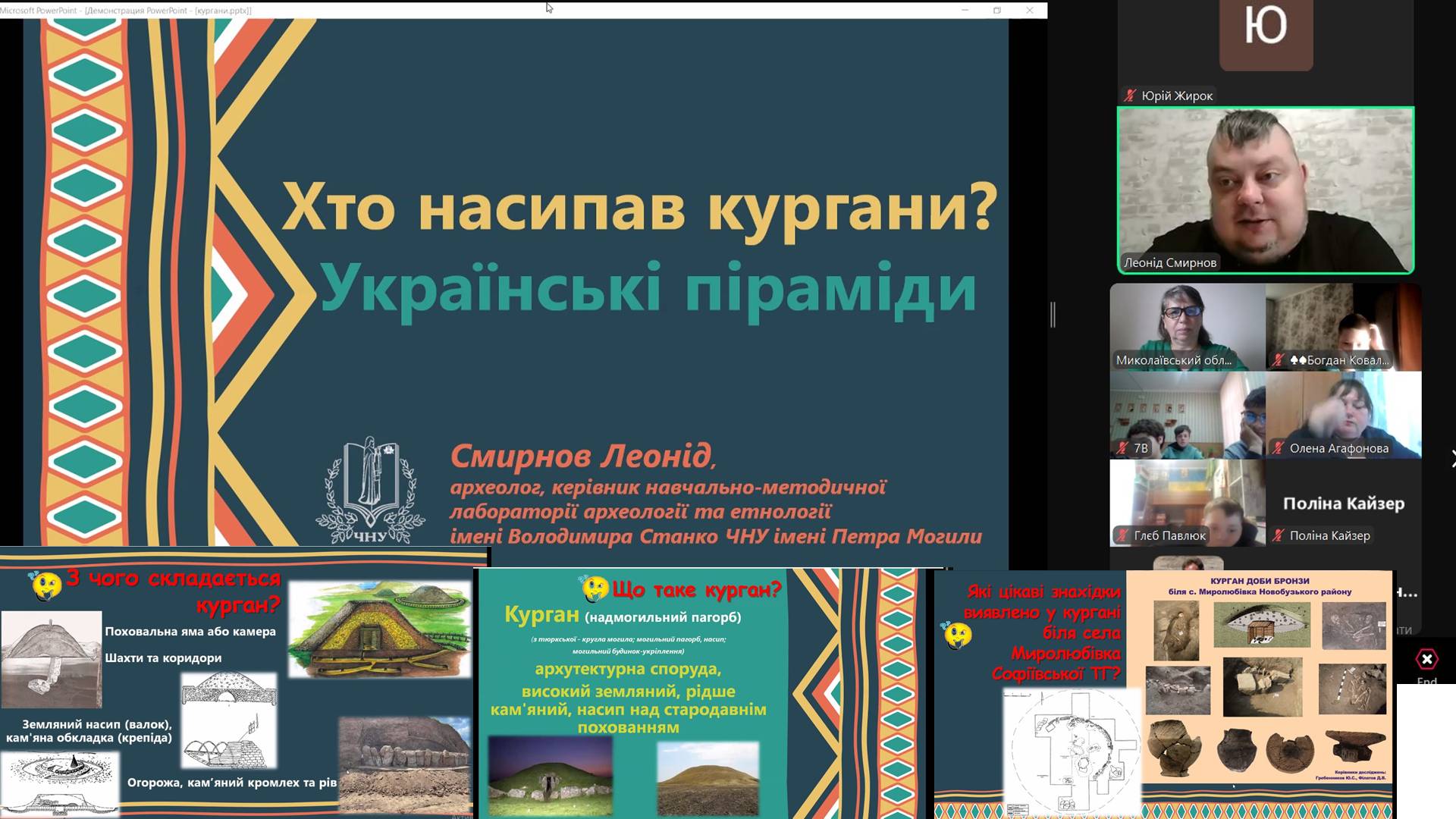This screenshot has width=1456, height=819.
Task: Select Глєб Павлюк's video tile
Action: click(x=1188, y=503)
